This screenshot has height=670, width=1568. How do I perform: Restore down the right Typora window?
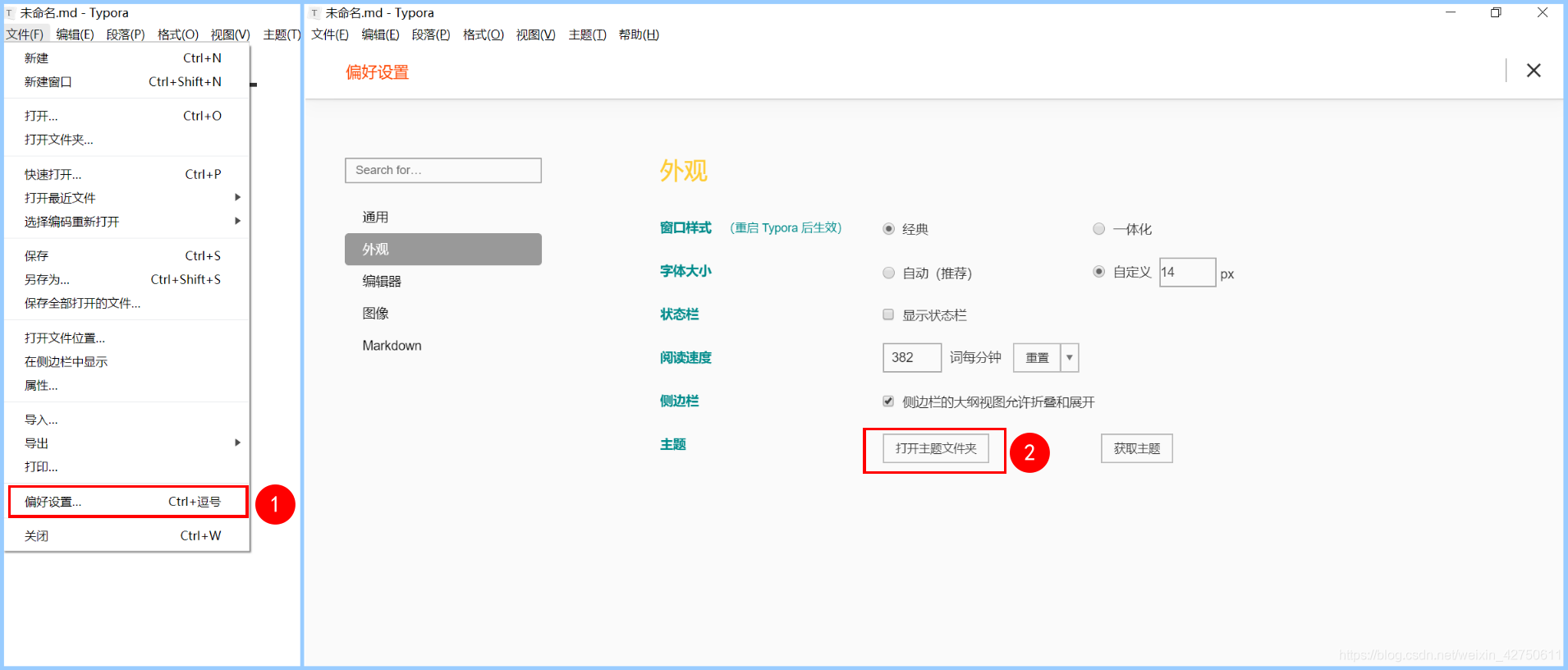1496,12
